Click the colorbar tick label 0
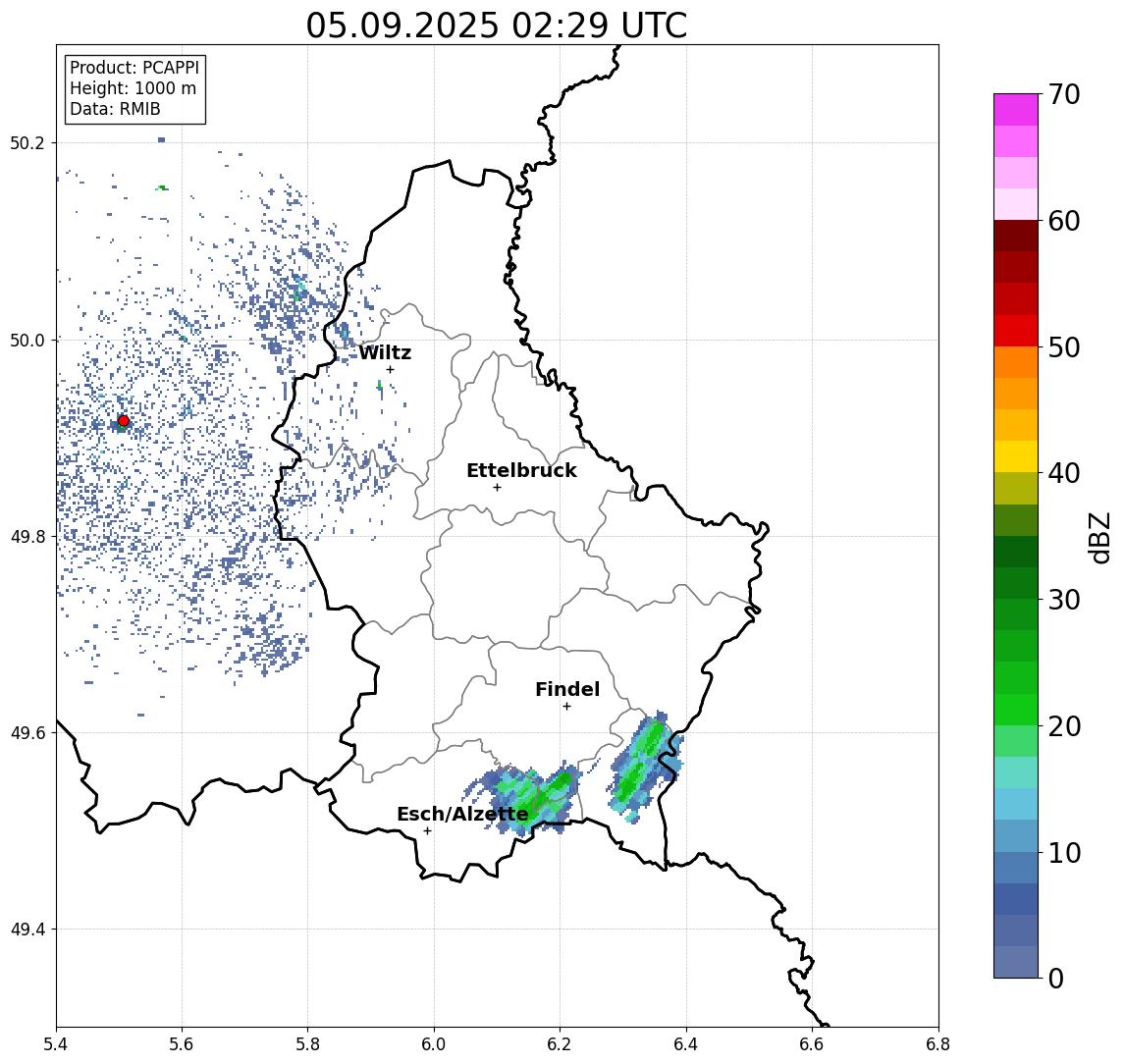The height and width of the screenshot is (1064, 1124). tap(1056, 978)
